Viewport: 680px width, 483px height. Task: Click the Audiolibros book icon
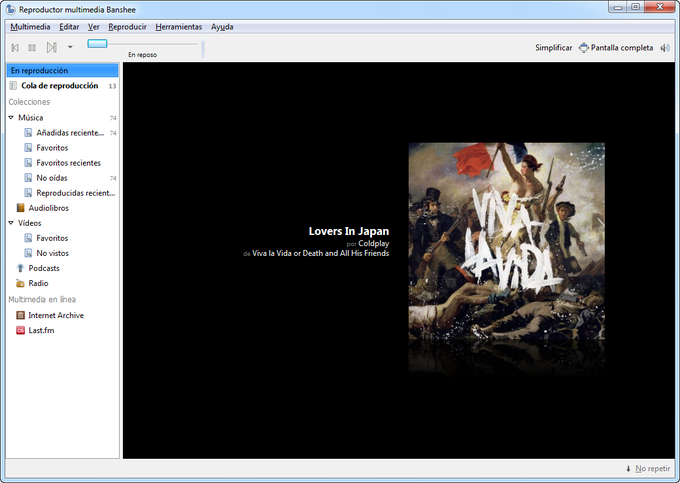20,208
